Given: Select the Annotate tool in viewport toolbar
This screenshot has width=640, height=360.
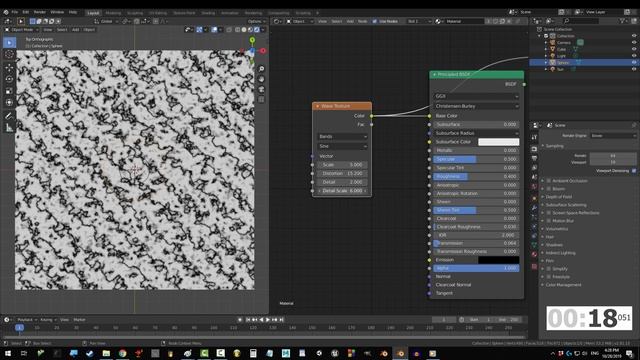Looking at the screenshot, I should point(9,116).
